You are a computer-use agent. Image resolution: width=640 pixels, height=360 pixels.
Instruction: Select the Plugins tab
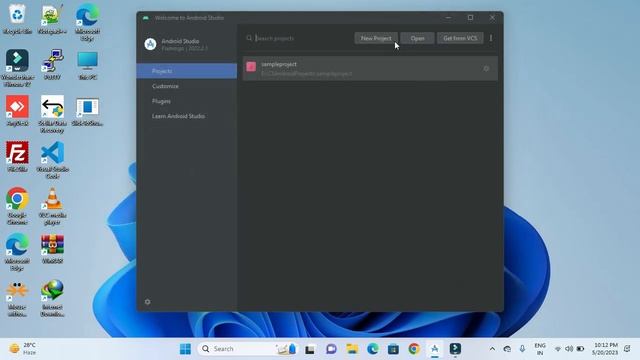tap(187, 101)
